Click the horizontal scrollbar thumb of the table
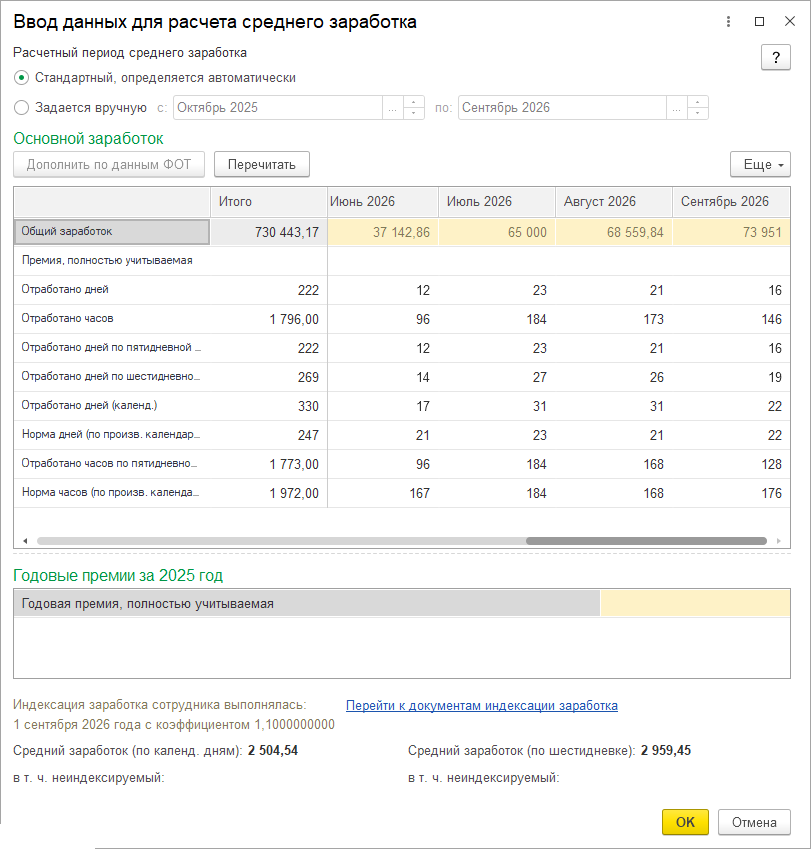Screen dimensions: 811x849 (646, 541)
